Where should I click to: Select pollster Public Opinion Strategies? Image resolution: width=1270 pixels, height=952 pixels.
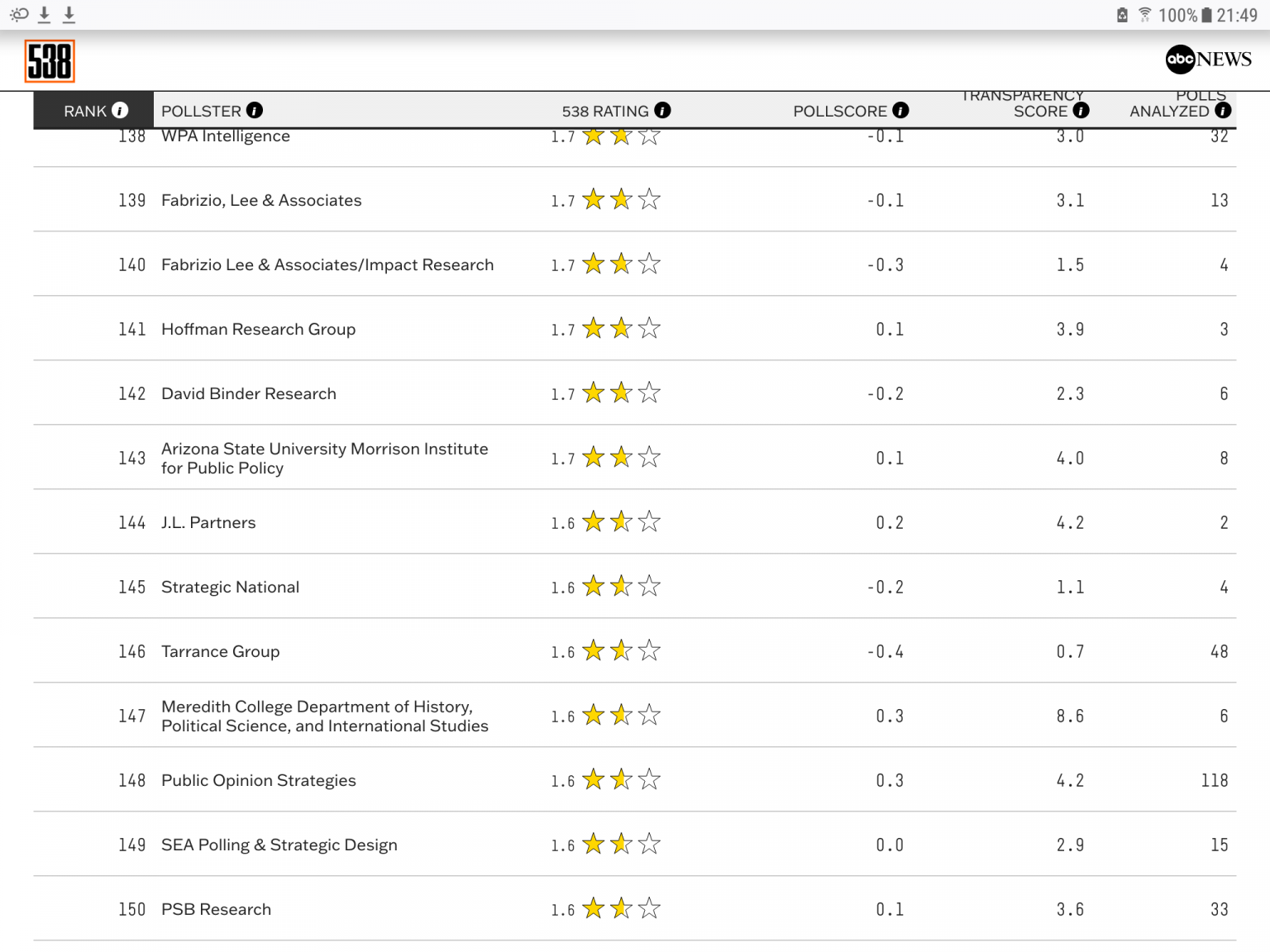[259, 780]
